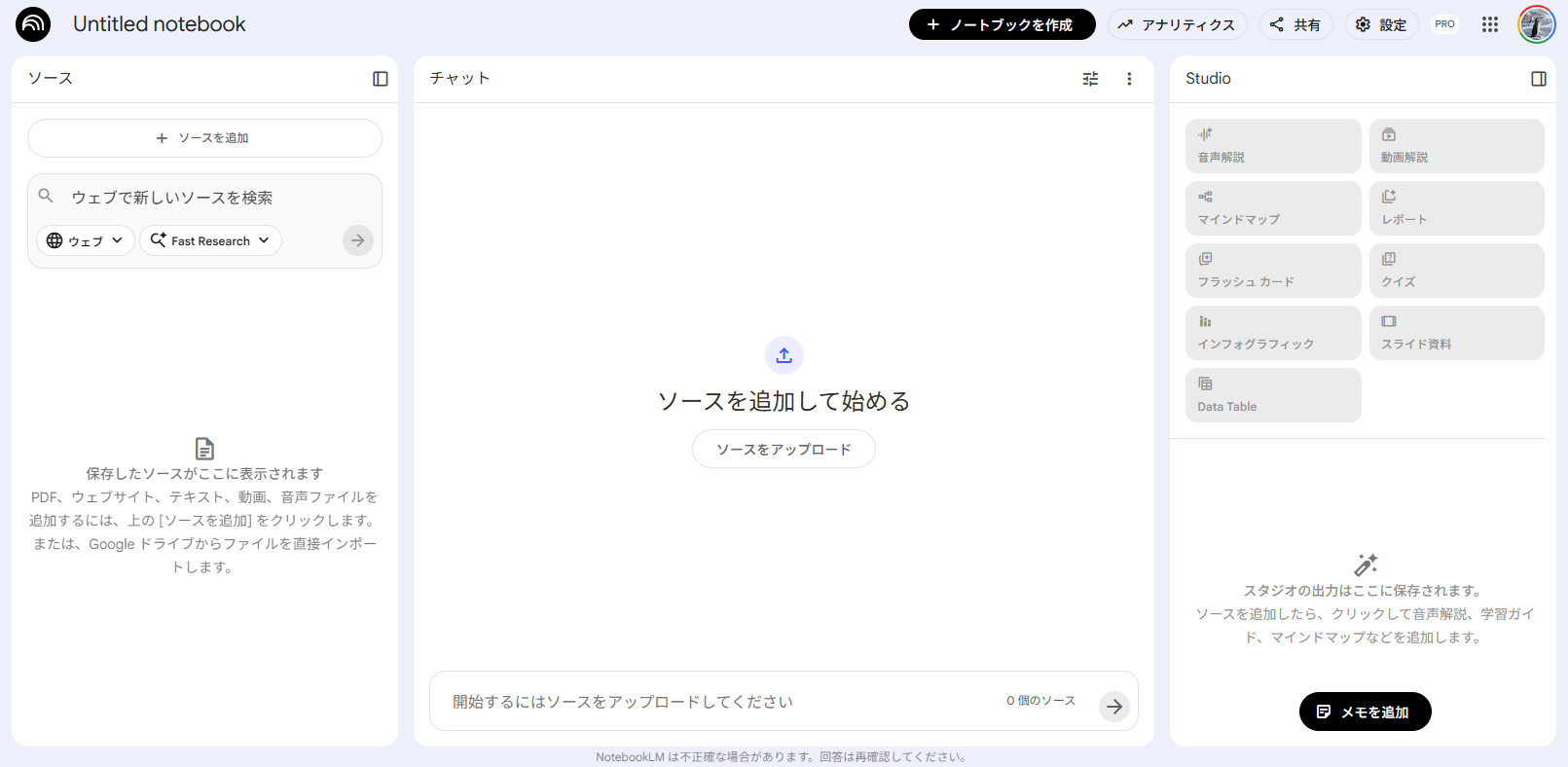Click ノートブックを作成 button
This screenshot has width=1568, height=767.
click(x=1002, y=24)
